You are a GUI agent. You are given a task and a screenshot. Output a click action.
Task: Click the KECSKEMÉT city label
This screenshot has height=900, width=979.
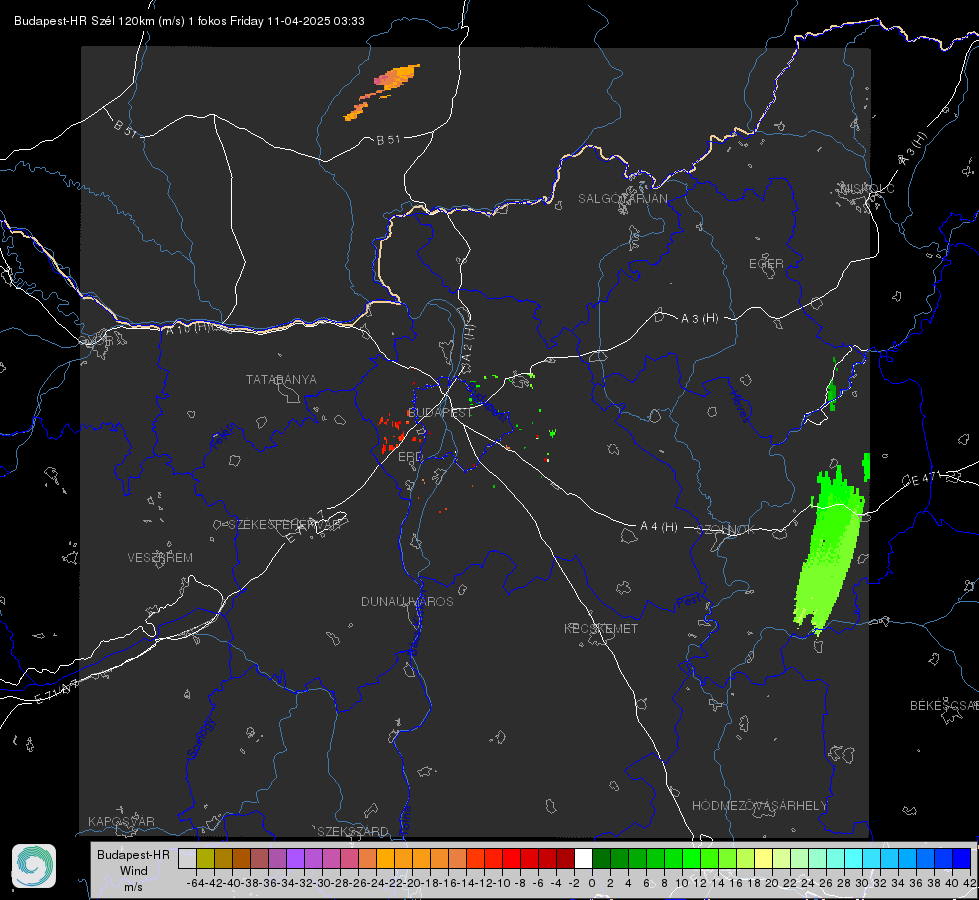click(601, 628)
